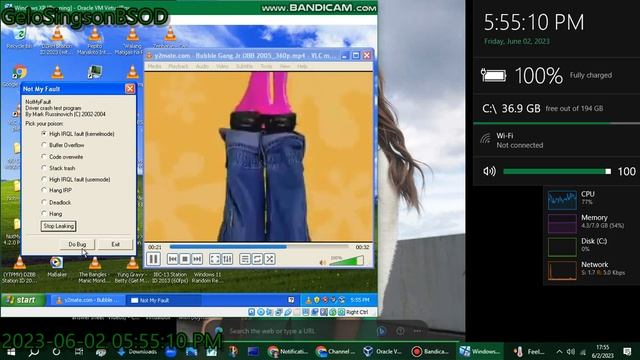Switch to Bandicam taskbar item
This screenshot has width=640, height=360.
point(430,351)
